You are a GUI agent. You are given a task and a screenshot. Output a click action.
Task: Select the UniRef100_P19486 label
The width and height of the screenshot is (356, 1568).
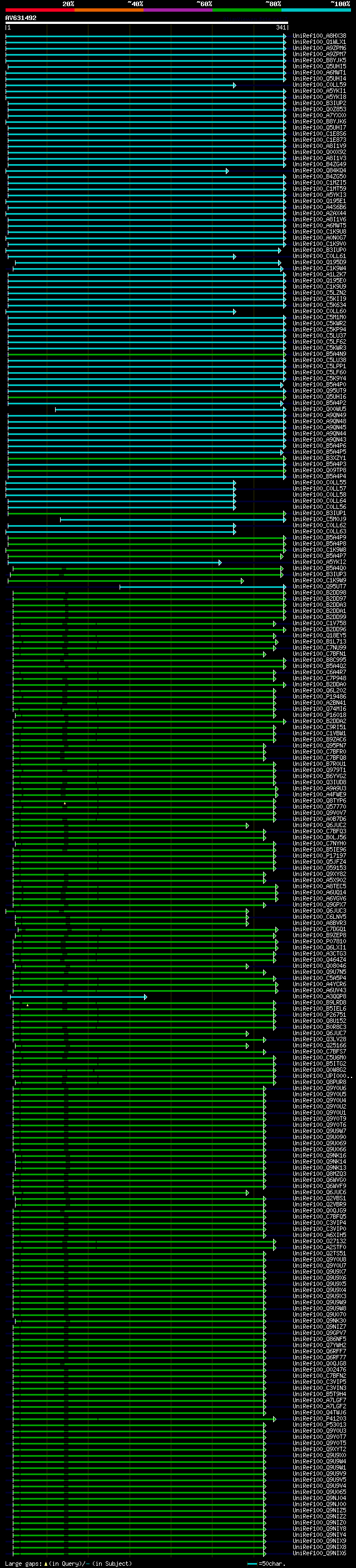[319, 697]
